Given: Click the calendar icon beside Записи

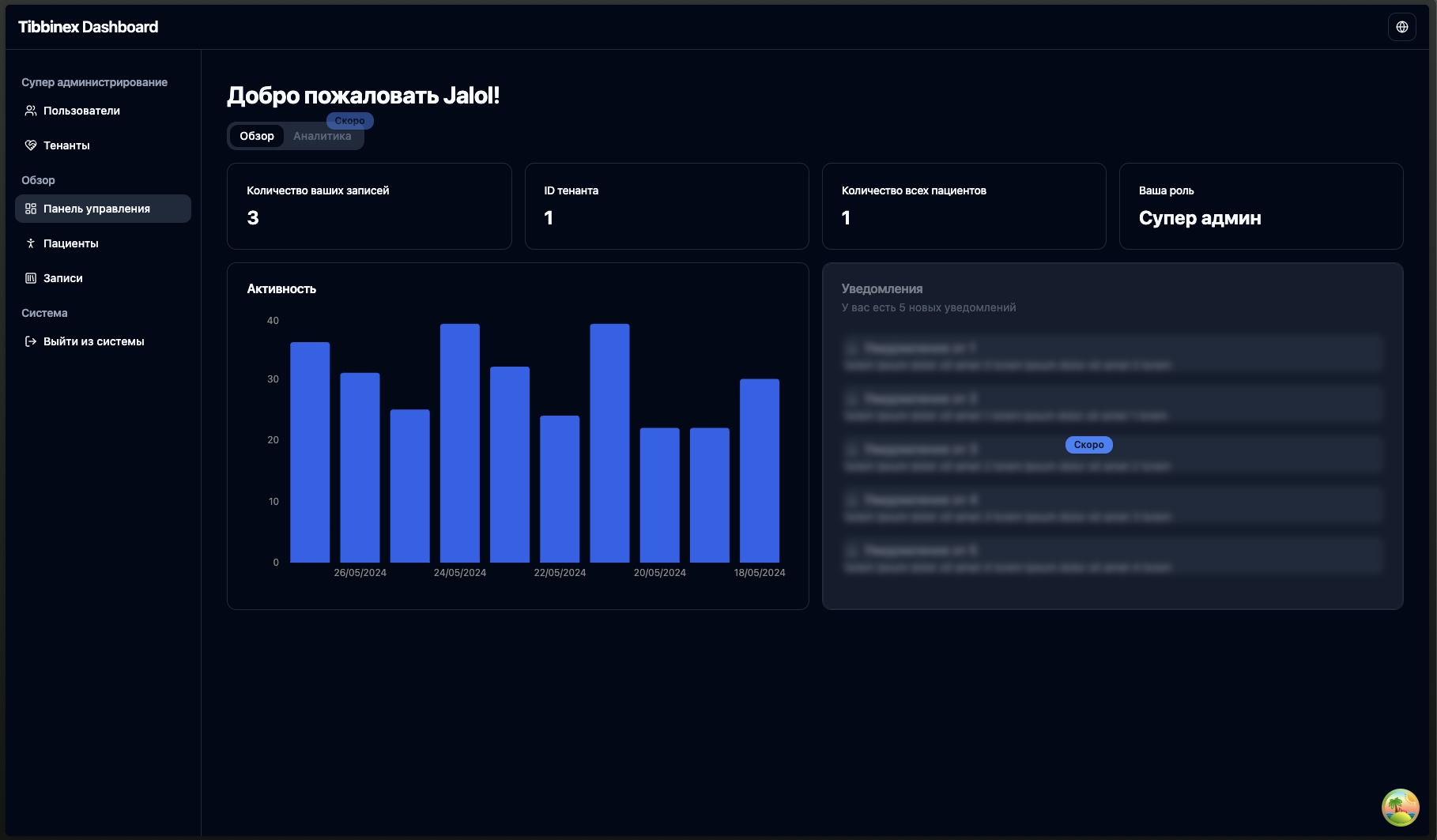Looking at the screenshot, I should pos(31,278).
